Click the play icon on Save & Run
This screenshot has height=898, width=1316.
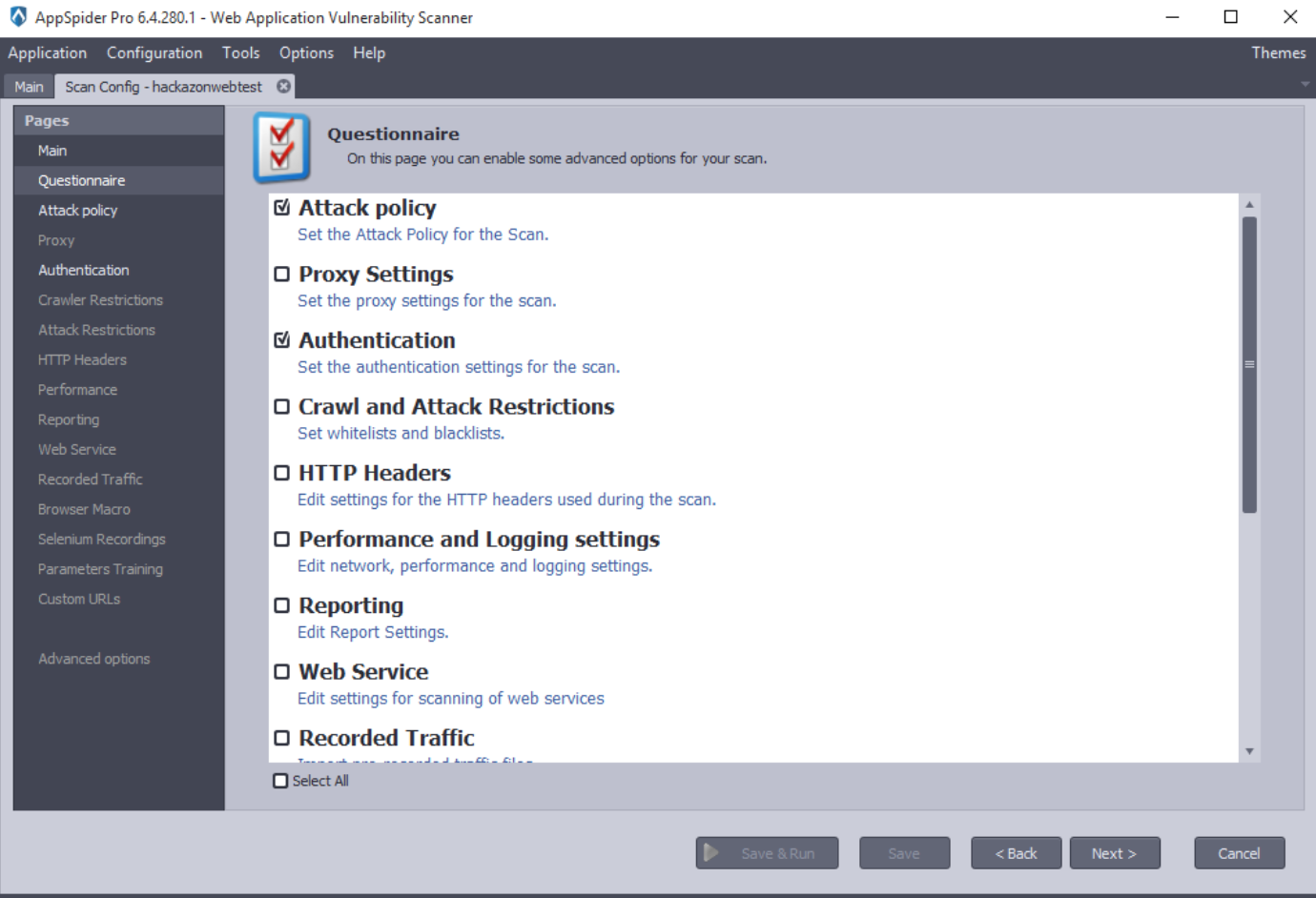pos(710,852)
